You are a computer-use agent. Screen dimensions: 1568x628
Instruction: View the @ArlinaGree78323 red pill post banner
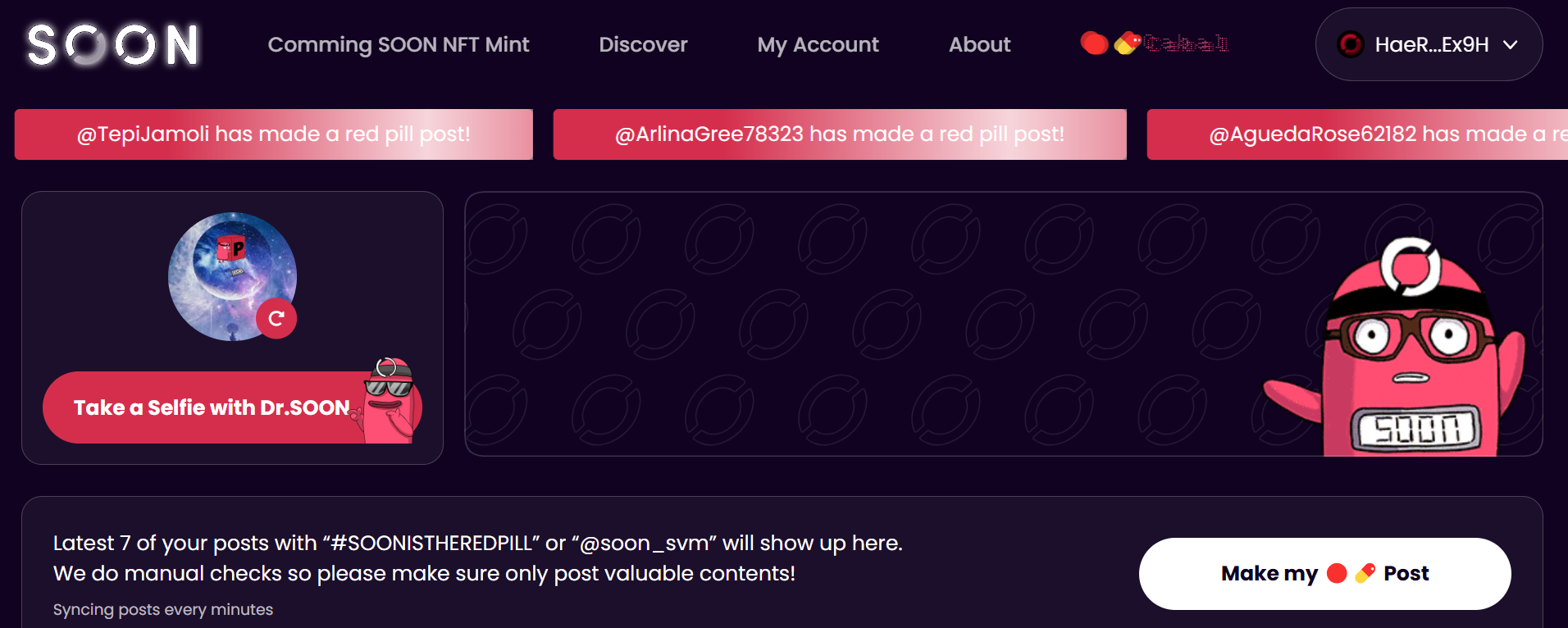(839, 134)
